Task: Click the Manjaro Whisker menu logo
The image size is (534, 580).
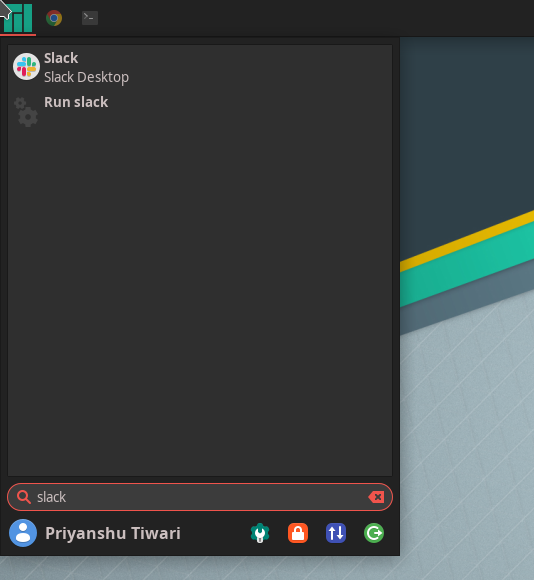Action: click(x=17, y=18)
